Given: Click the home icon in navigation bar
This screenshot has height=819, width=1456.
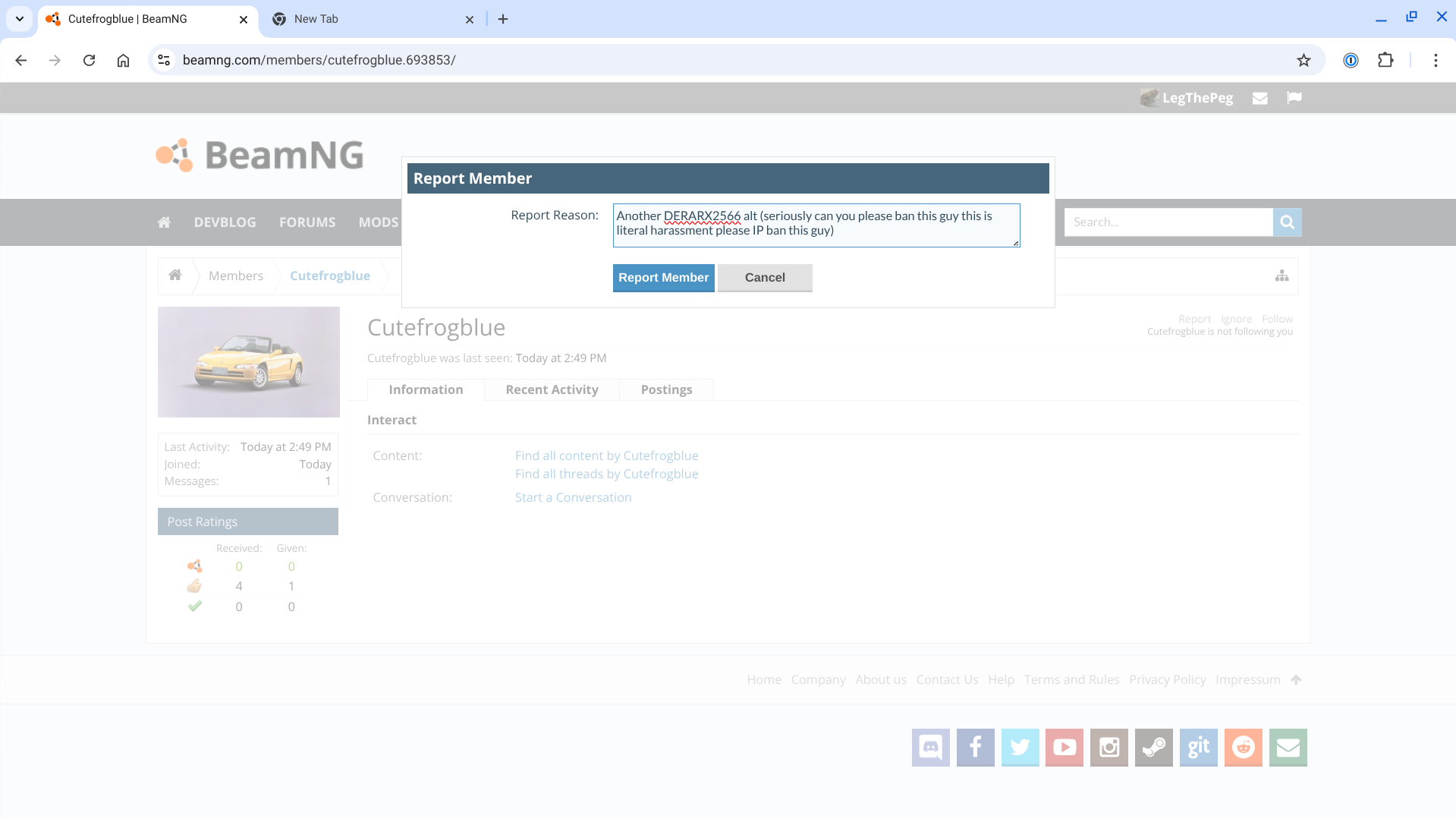Looking at the screenshot, I should tap(164, 222).
